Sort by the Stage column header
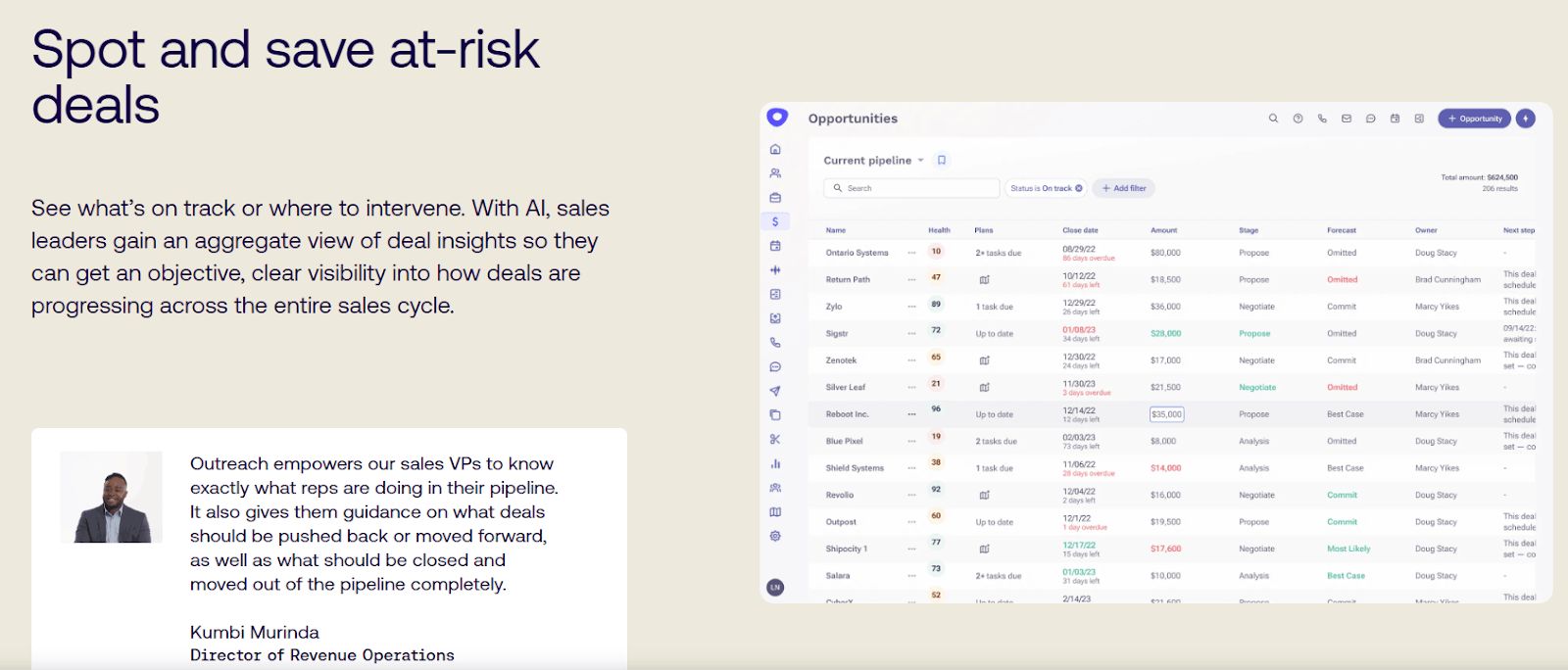Image resolution: width=1568 pixels, height=670 pixels. [x=1249, y=230]
